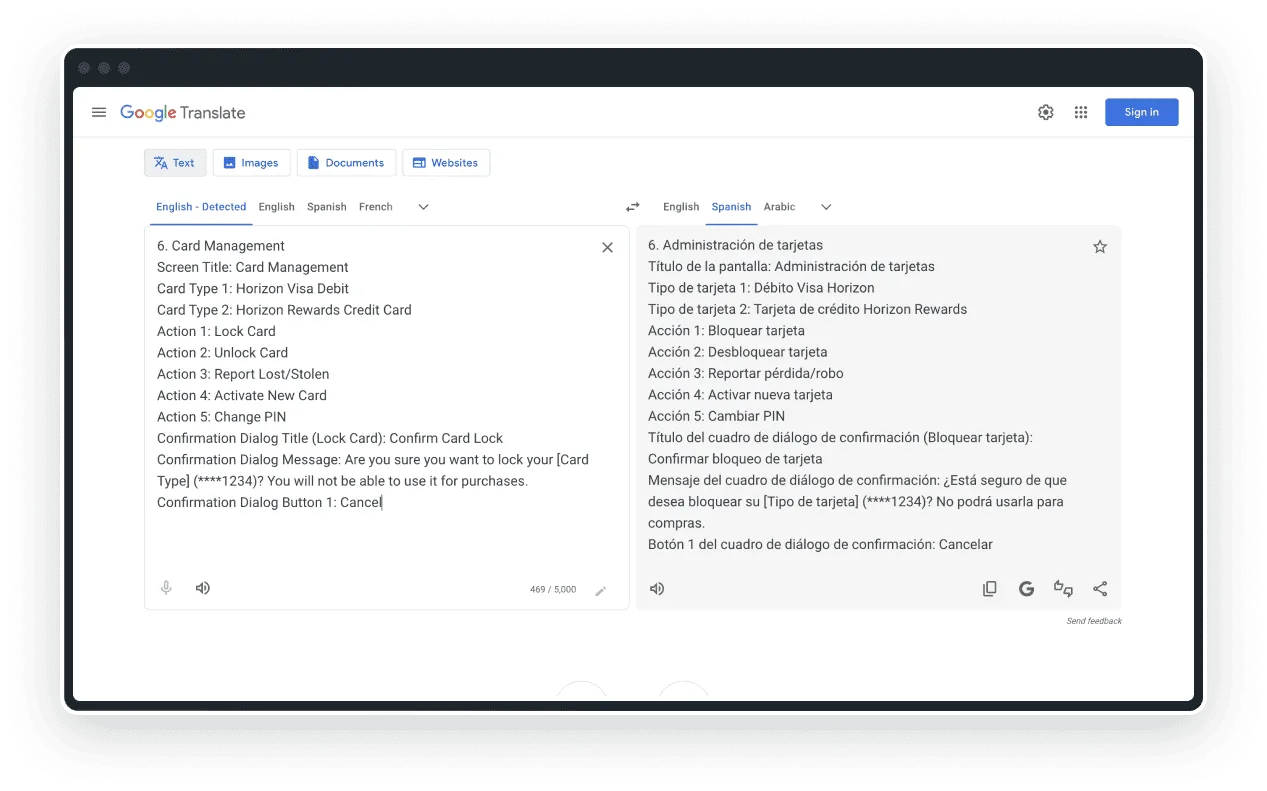
Task: Open the main navigation hamburger menu
Action: click(x=99, y=112)
